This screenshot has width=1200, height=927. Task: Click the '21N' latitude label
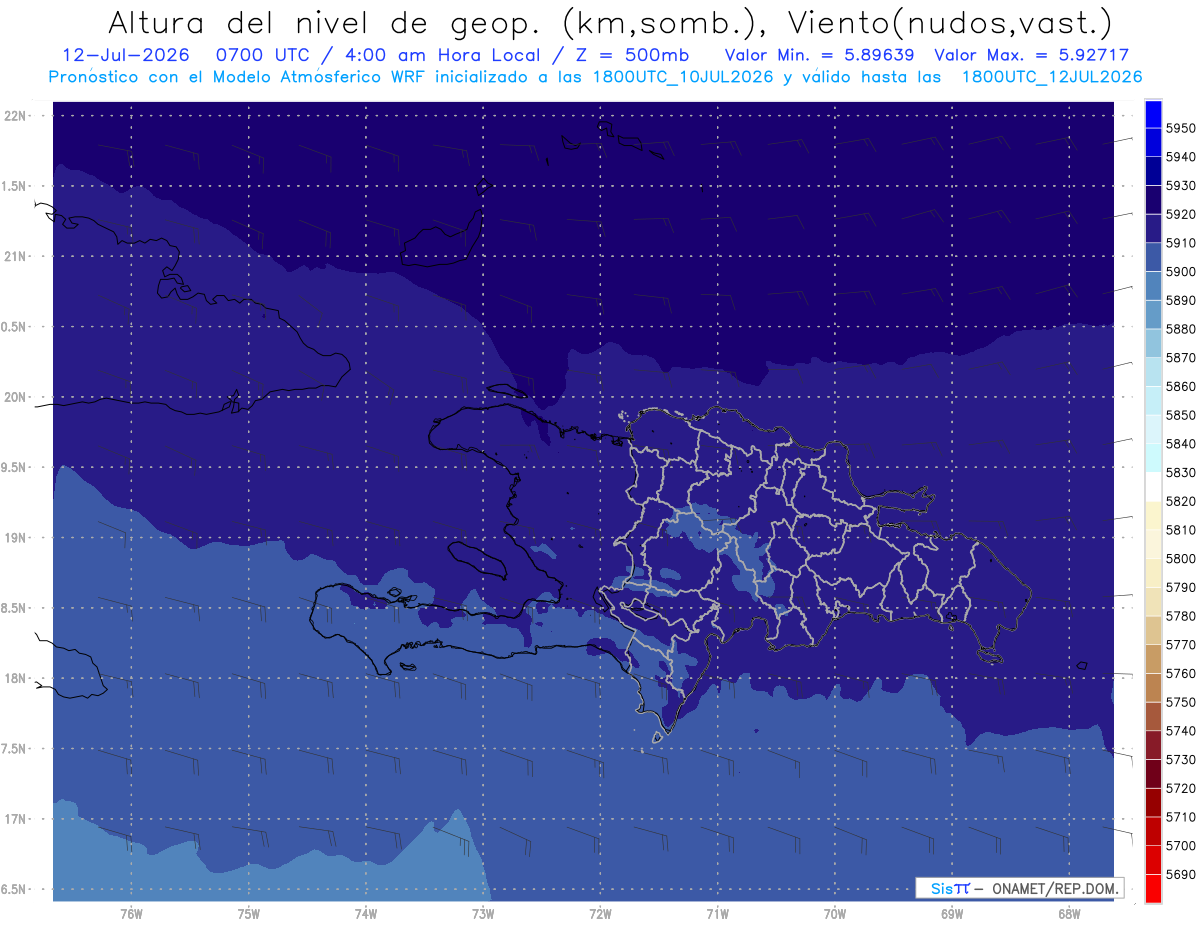tap(15, 256)
